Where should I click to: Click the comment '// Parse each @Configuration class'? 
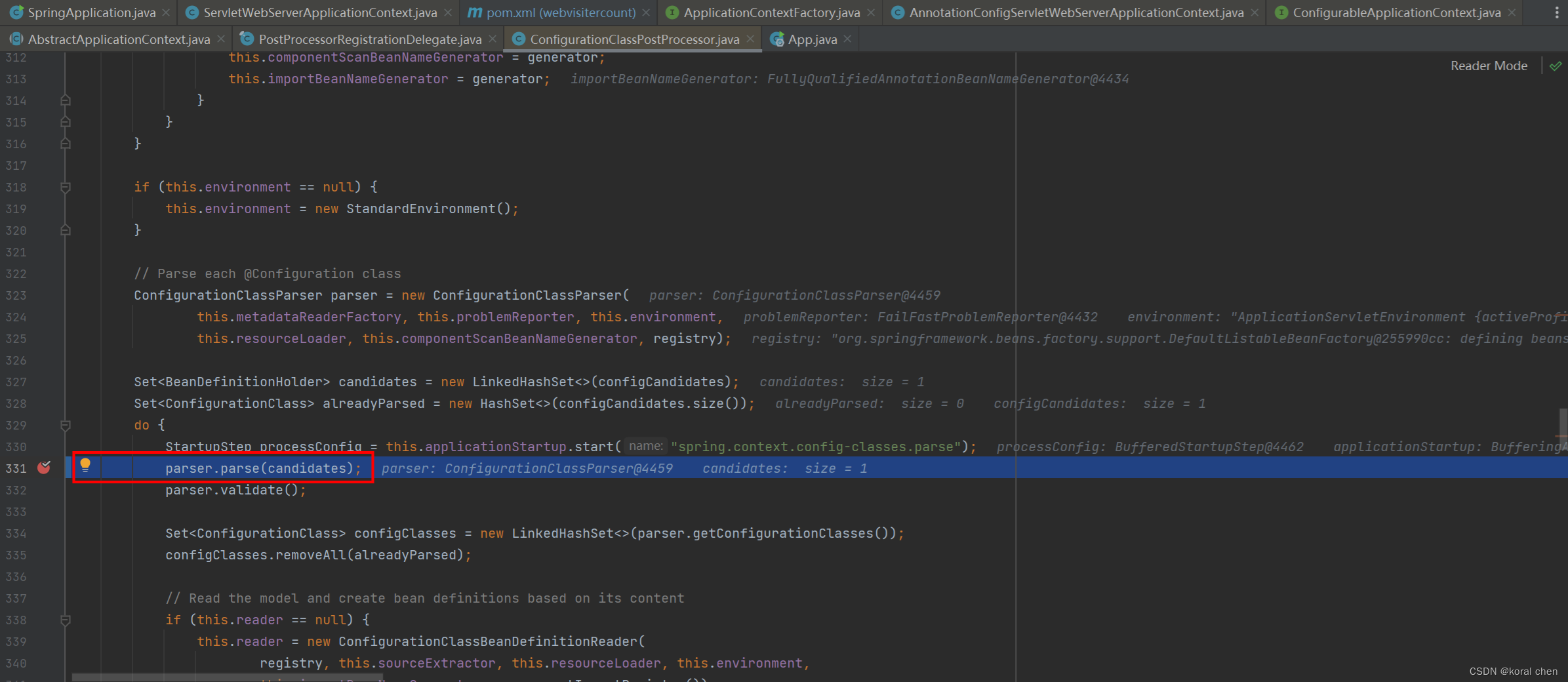click(x=268, y=273)
